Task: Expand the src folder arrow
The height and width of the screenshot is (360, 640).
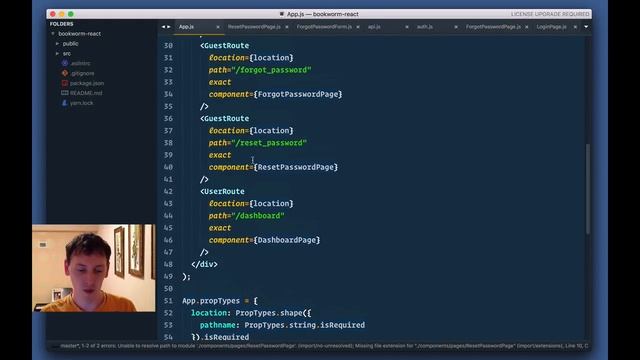Action: coord(57,53)
